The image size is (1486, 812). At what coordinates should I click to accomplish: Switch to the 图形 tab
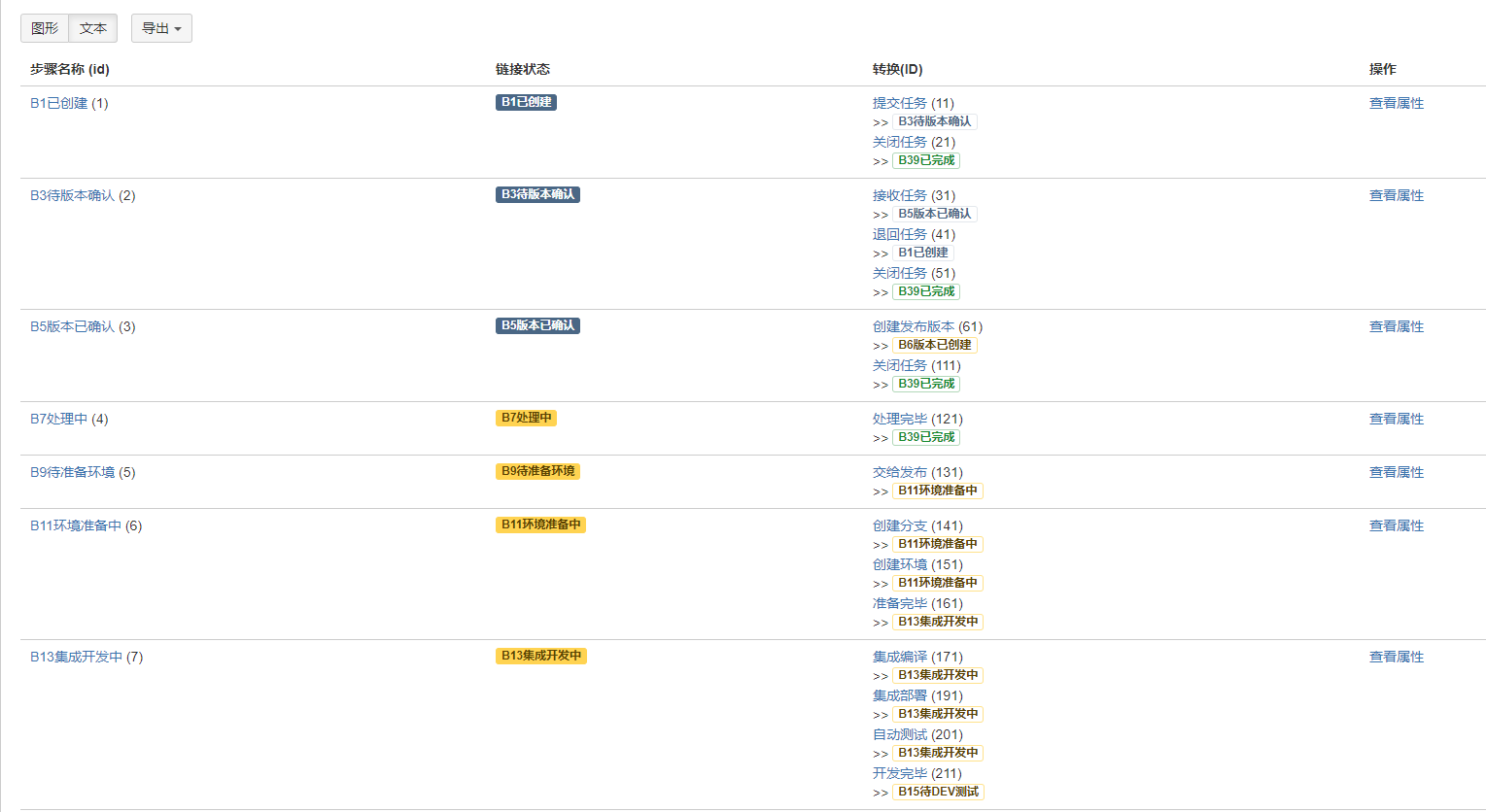(x=43, y=27)
